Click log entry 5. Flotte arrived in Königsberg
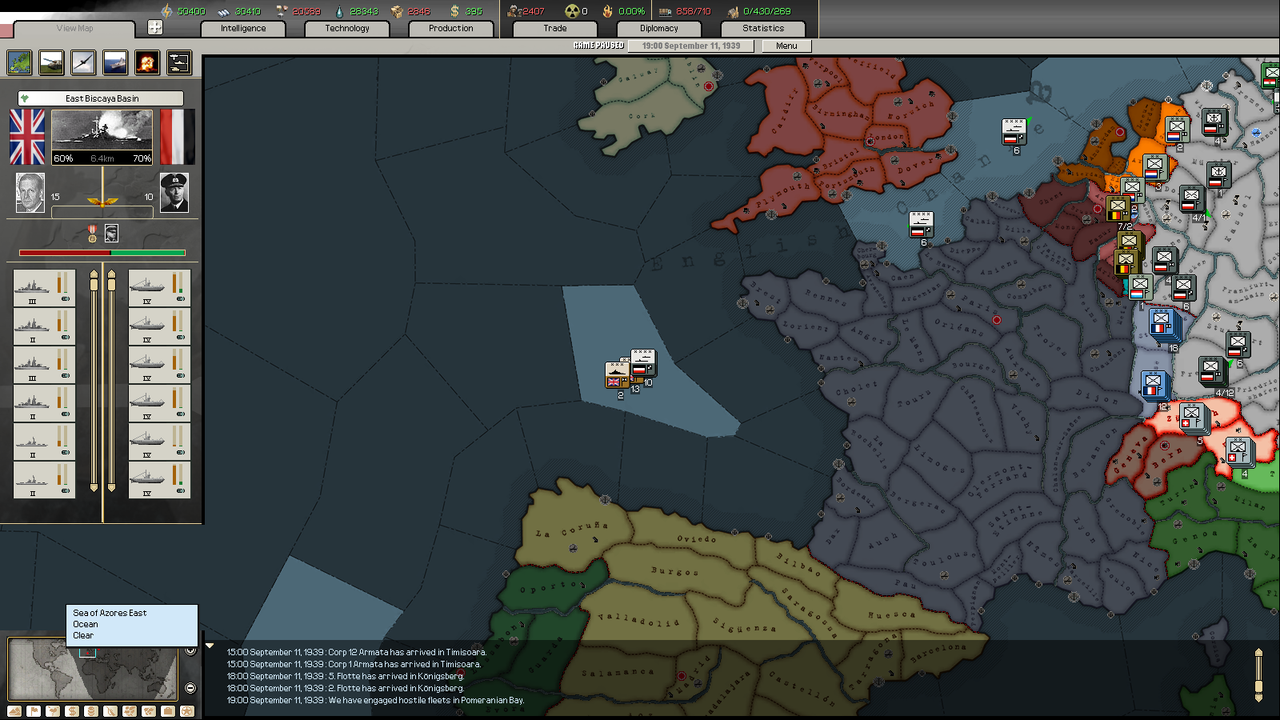The image size is (1280, 720). (345, 676)
